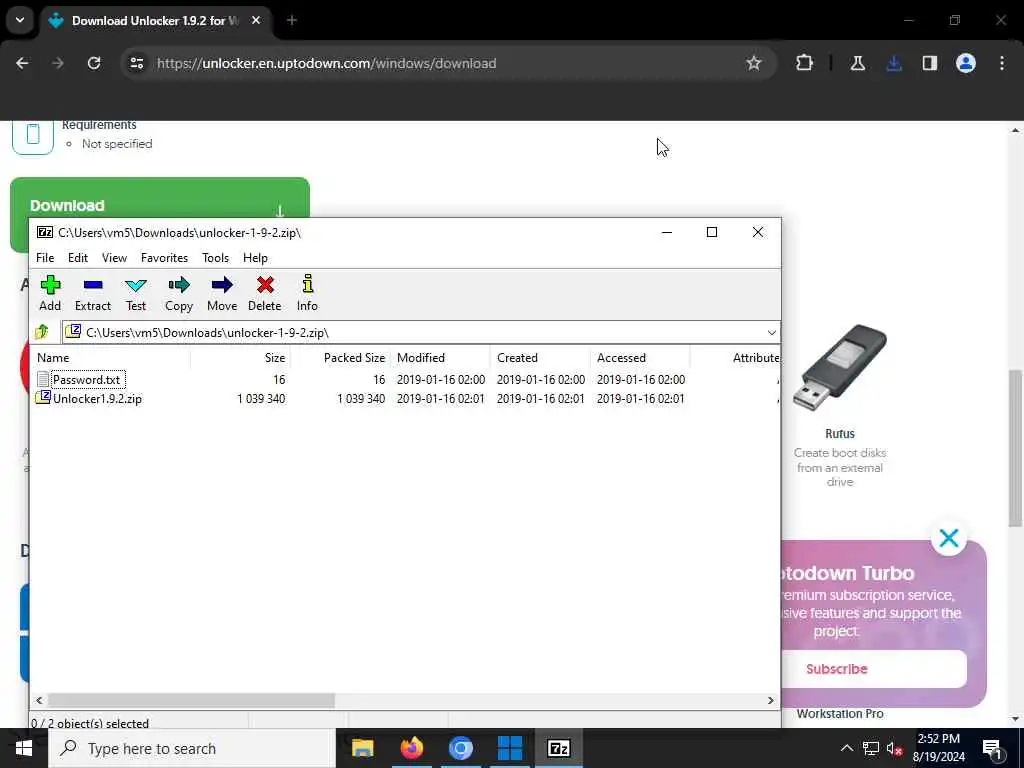1024x768 pixels.
Task: Open a new Chrome tab
Action: tap(292, 20)
